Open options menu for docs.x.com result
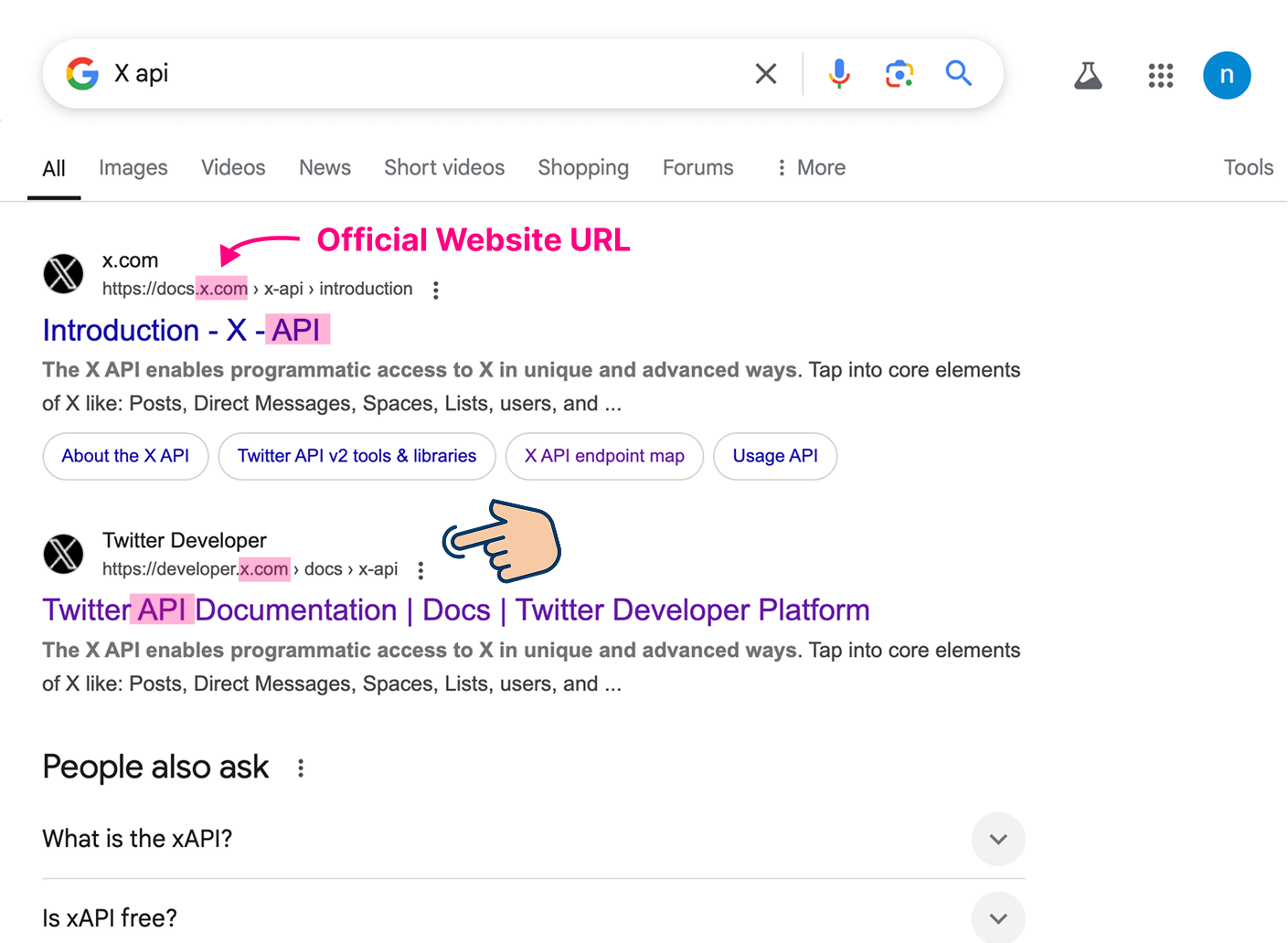Viewport: 1288px width, 943px height. point(436,290)
